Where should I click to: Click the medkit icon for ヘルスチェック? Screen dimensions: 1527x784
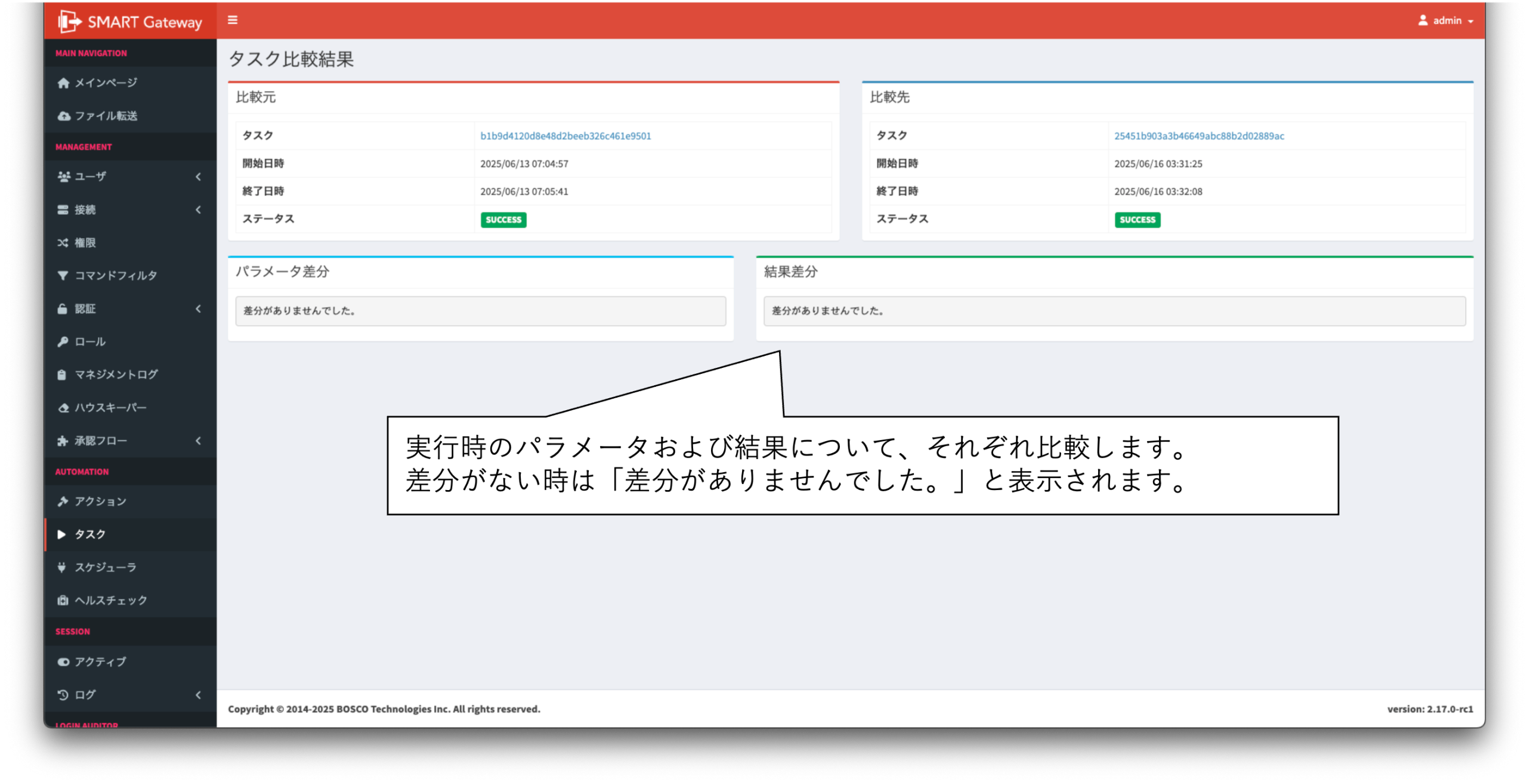tap(63, 600)
